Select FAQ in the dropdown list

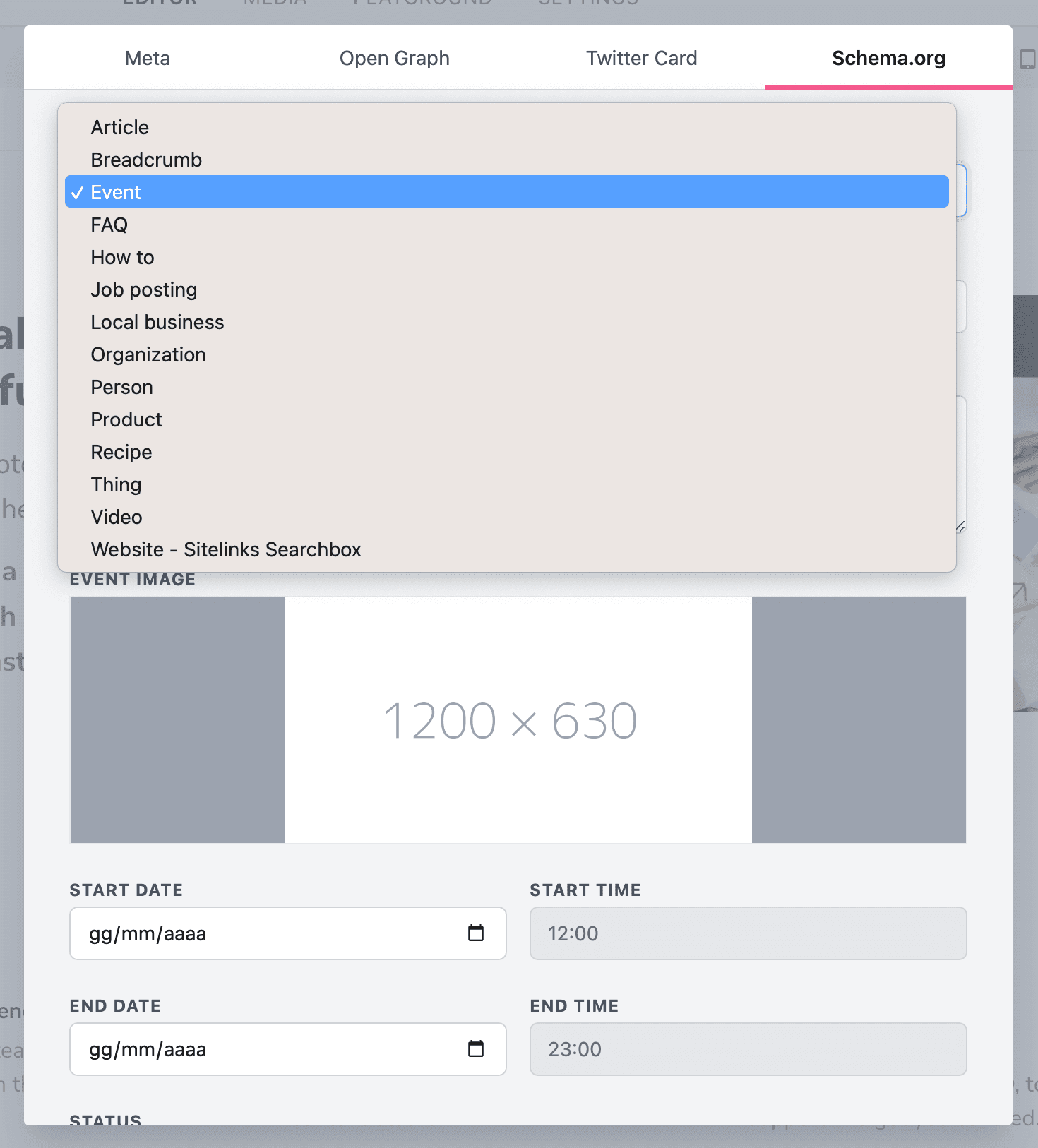point(109,225)
